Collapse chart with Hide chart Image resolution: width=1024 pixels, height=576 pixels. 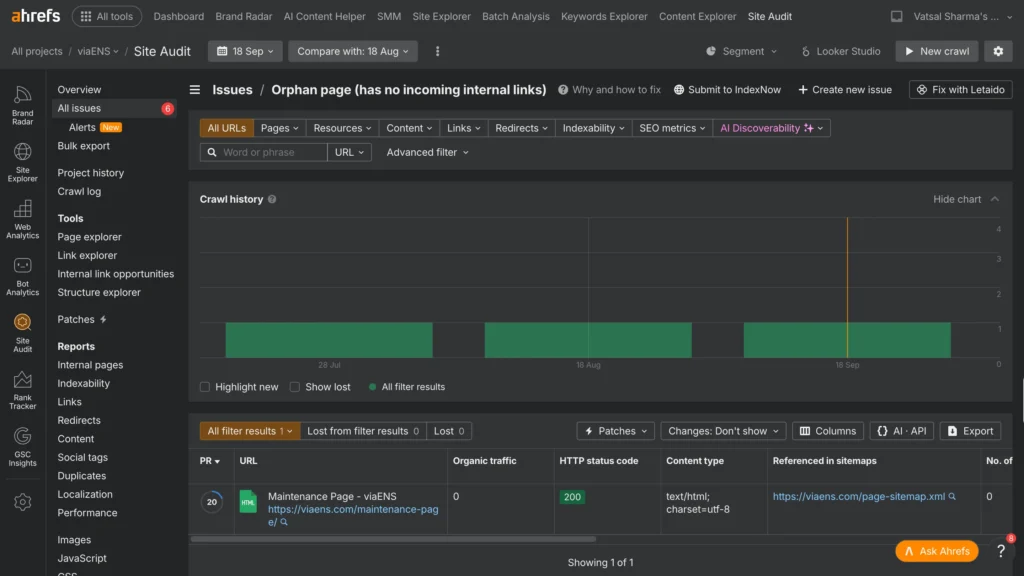965,199
